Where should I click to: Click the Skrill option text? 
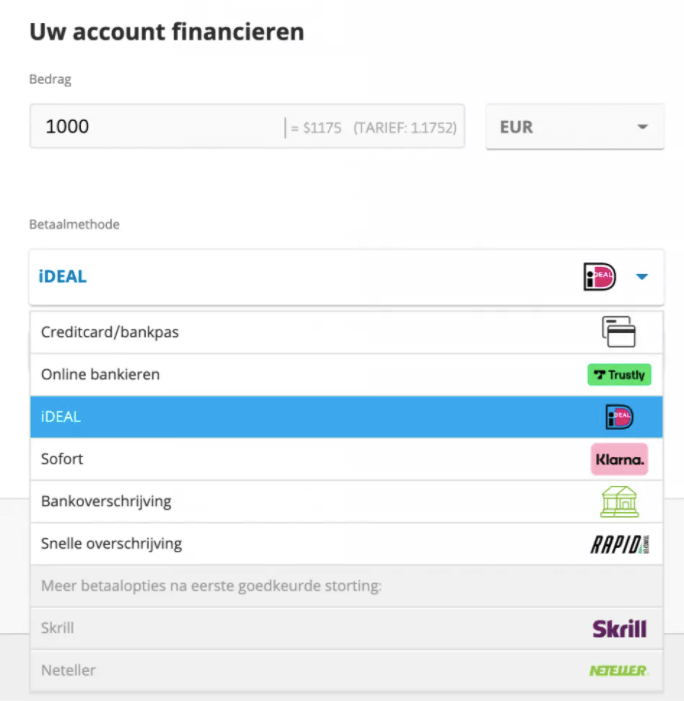(57, 628)
